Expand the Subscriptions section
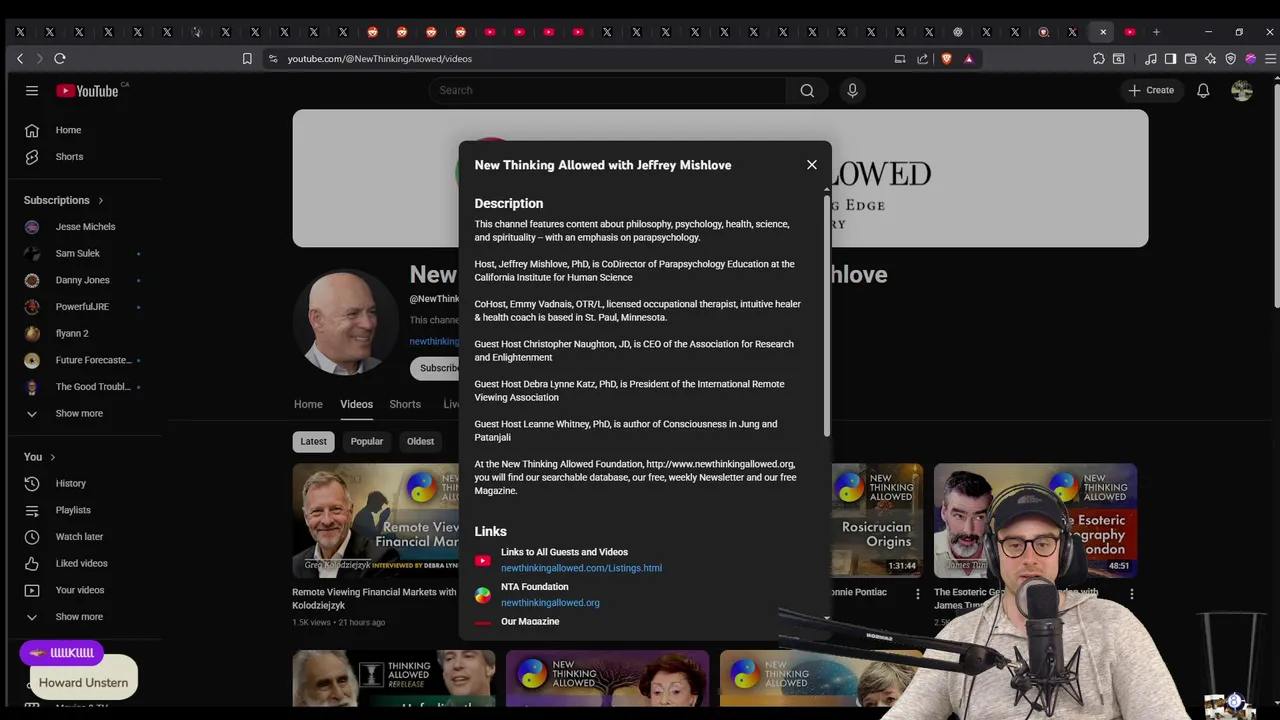This screenshot has height=720, width=1280. point(64,200)
